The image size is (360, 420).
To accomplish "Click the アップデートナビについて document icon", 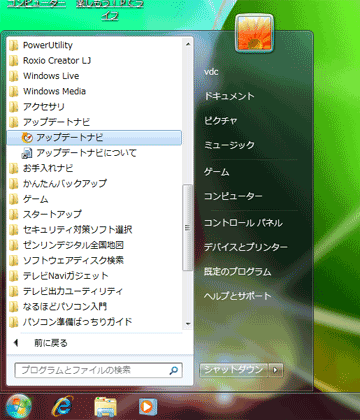I will point(27,153).
